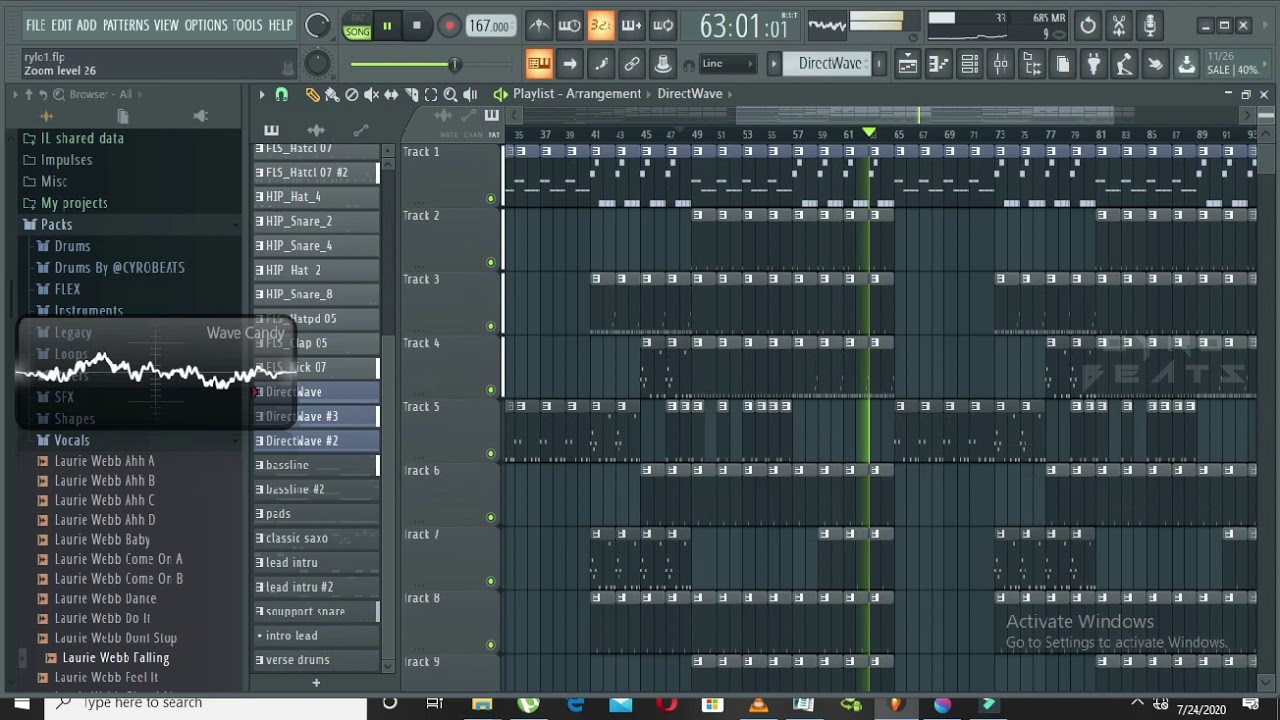
Task: Mute Track 6 with its green light
Action: pyautogui.click(x=490, y=517)
